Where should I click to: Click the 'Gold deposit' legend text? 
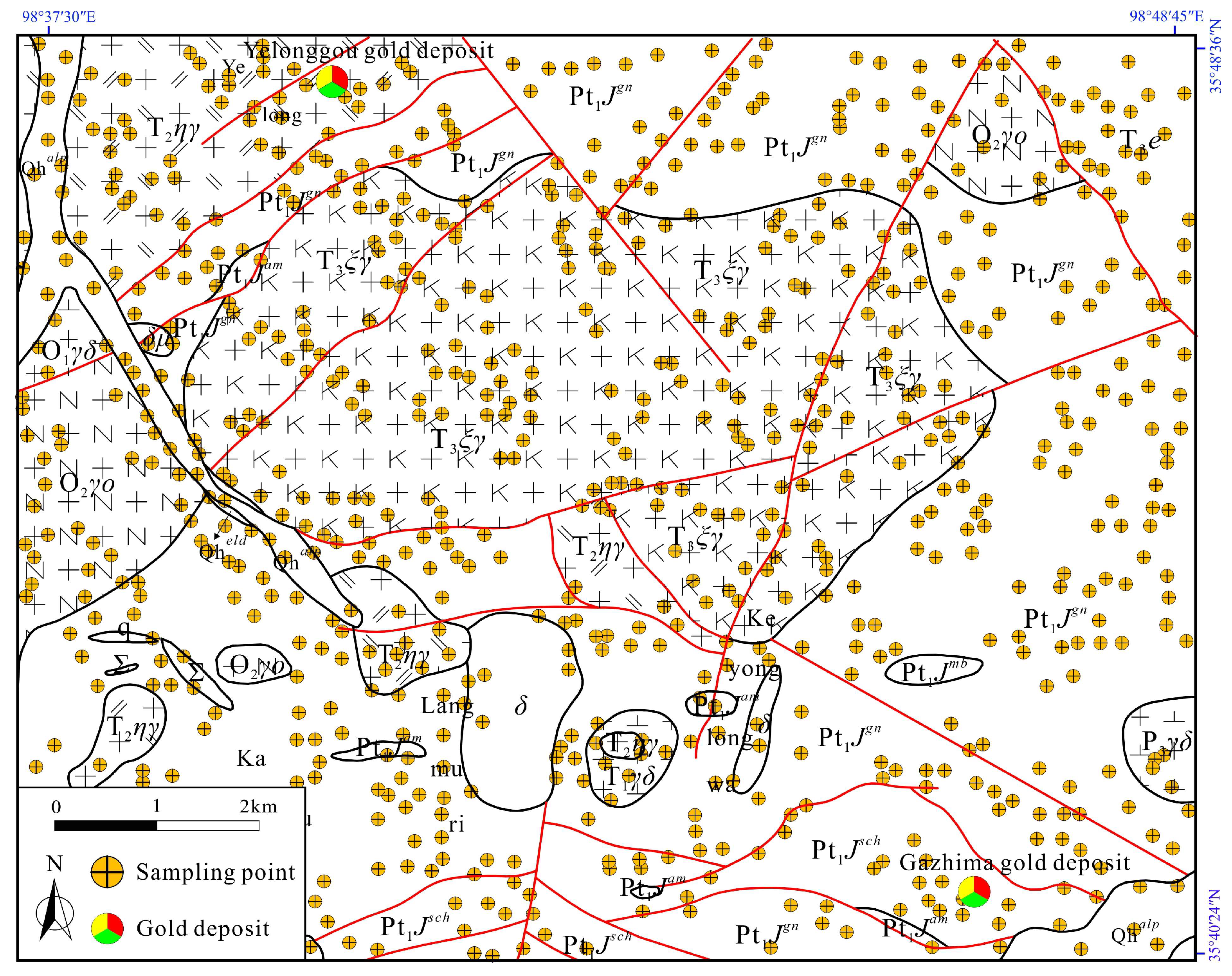tap(203, 929)
